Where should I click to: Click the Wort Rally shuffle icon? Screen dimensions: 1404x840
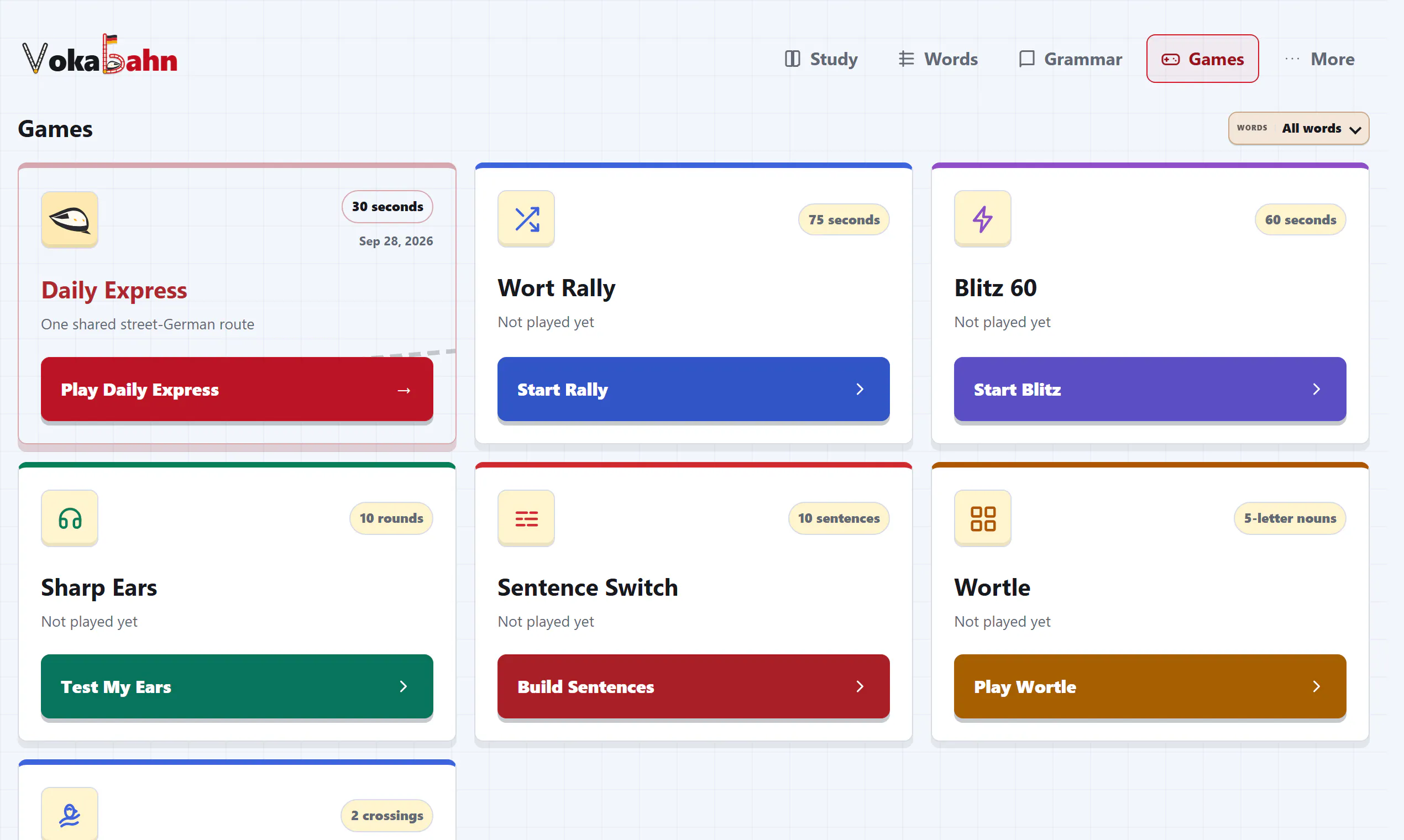pos(526,219)
